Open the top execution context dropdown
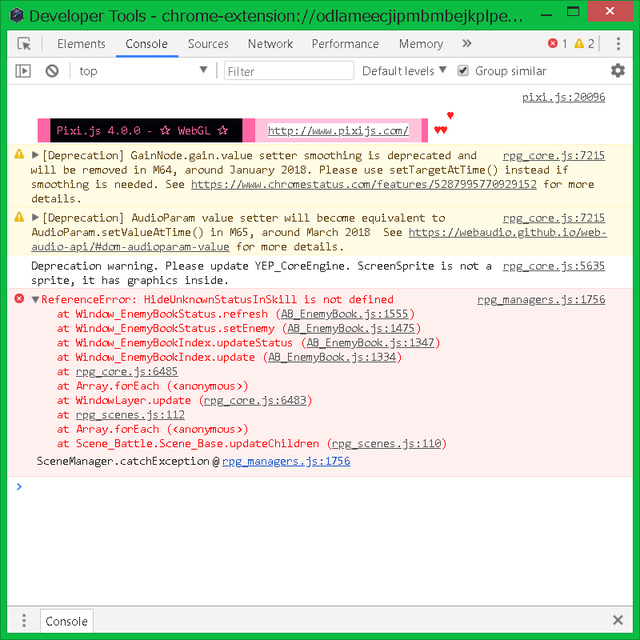This screenshot has width=640, height=640. click(x=142, y=71)
